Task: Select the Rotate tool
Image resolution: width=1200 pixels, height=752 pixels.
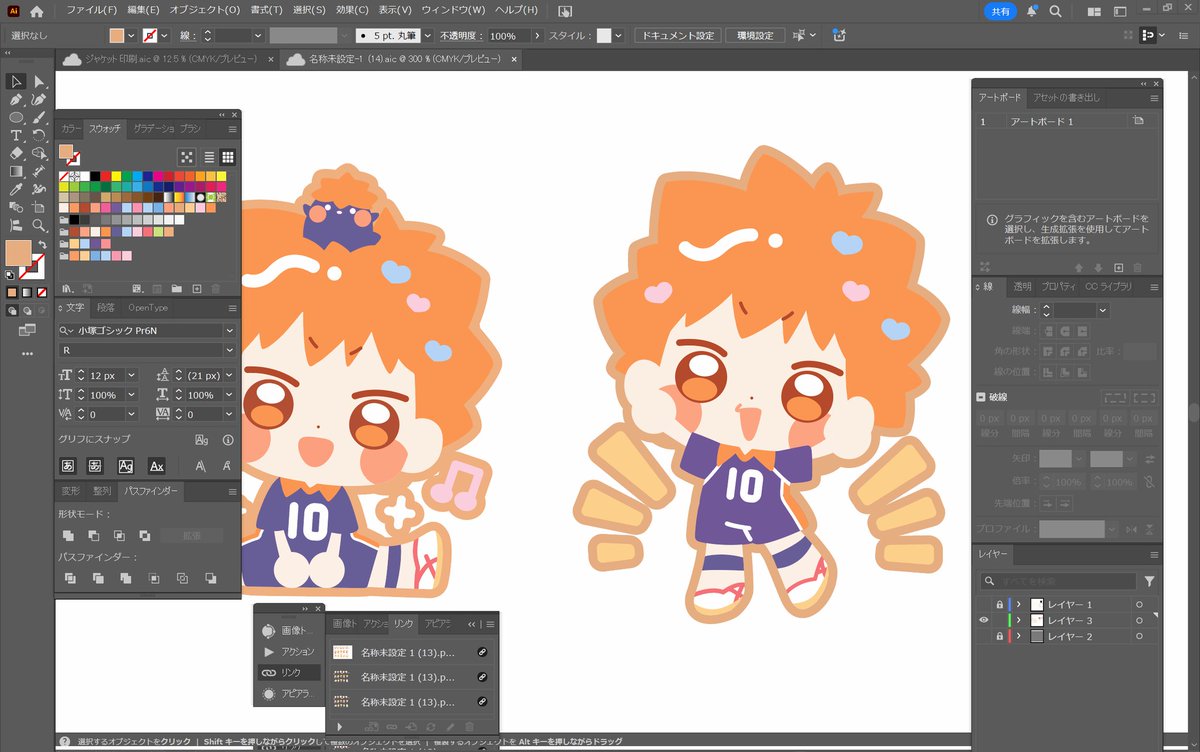Action: (x=39, y=135)
